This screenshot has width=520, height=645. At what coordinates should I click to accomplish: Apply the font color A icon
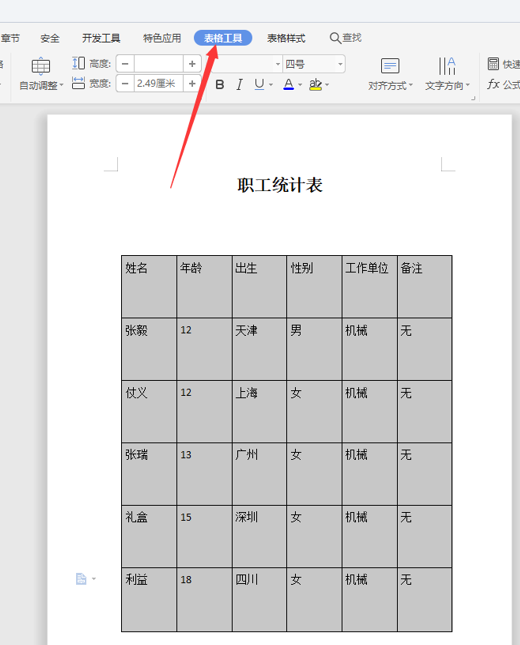[289, 84]
